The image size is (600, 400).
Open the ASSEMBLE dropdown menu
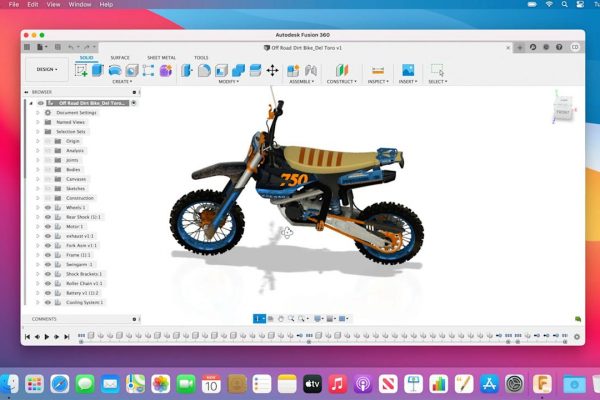pos(302,82)
